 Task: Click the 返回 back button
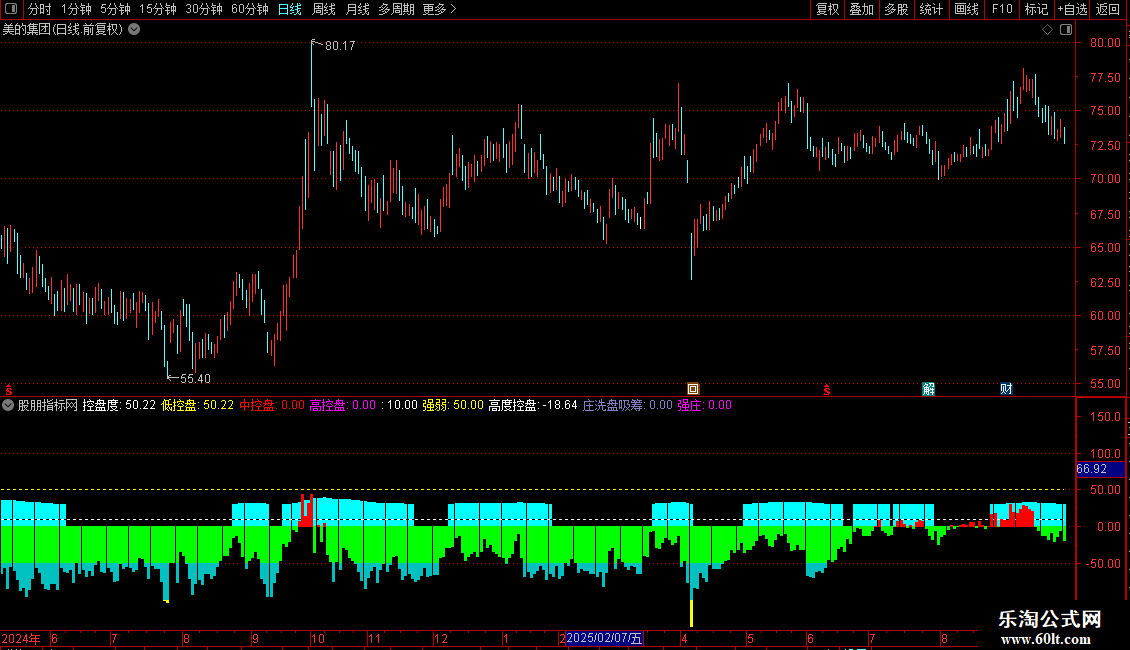point(1108,9)
